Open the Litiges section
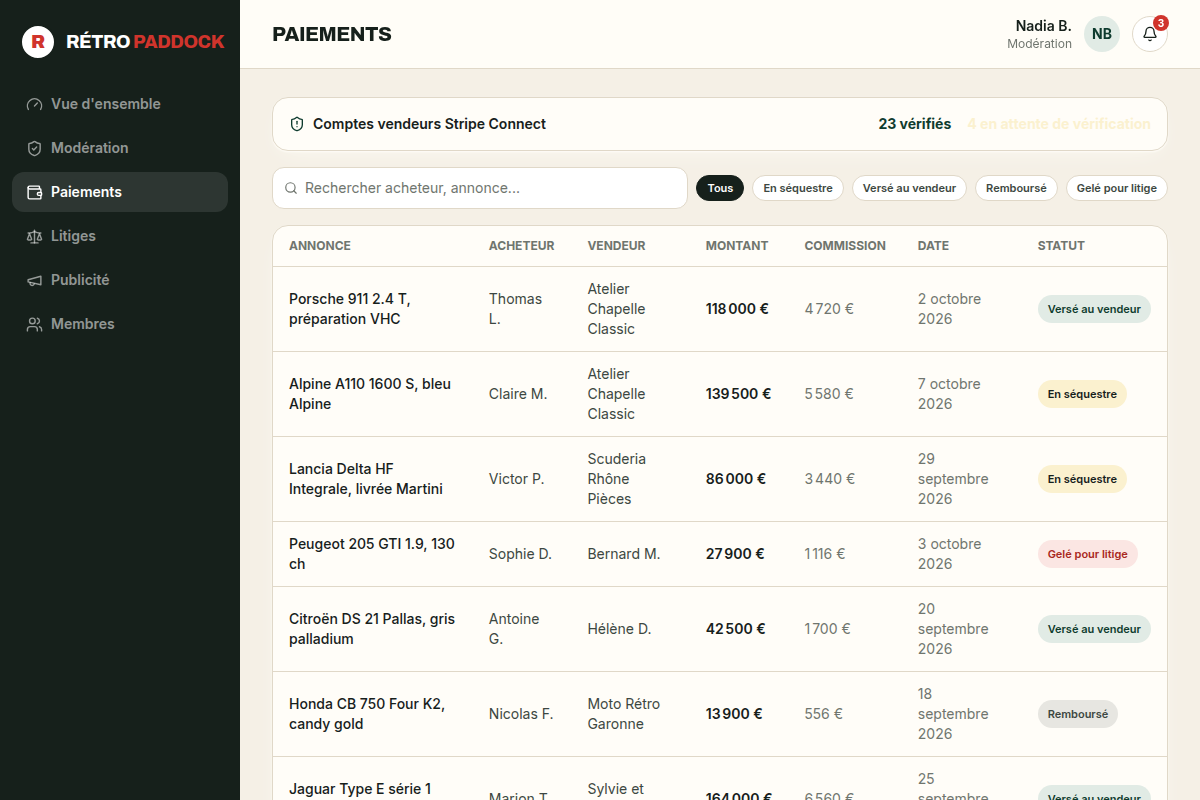 [x=120, y=236]
